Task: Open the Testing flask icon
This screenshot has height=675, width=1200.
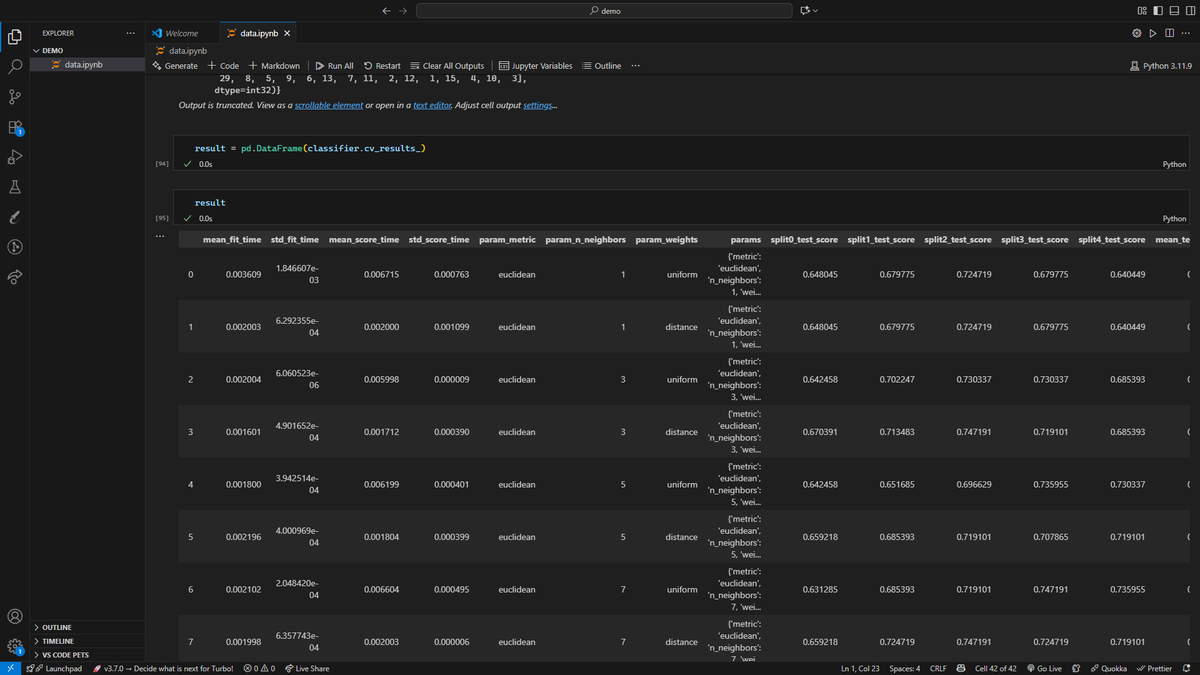Action: pos(15,187)
